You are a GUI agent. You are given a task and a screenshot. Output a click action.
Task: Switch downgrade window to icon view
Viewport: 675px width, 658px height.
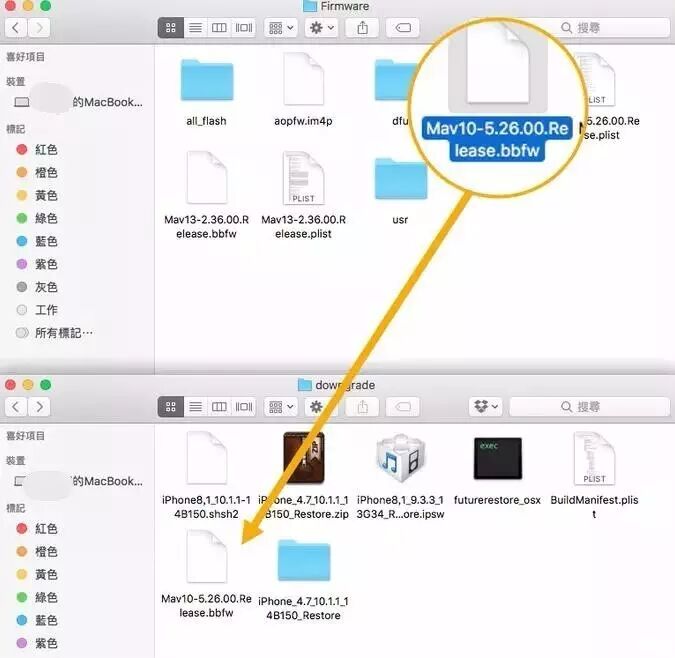171,407
